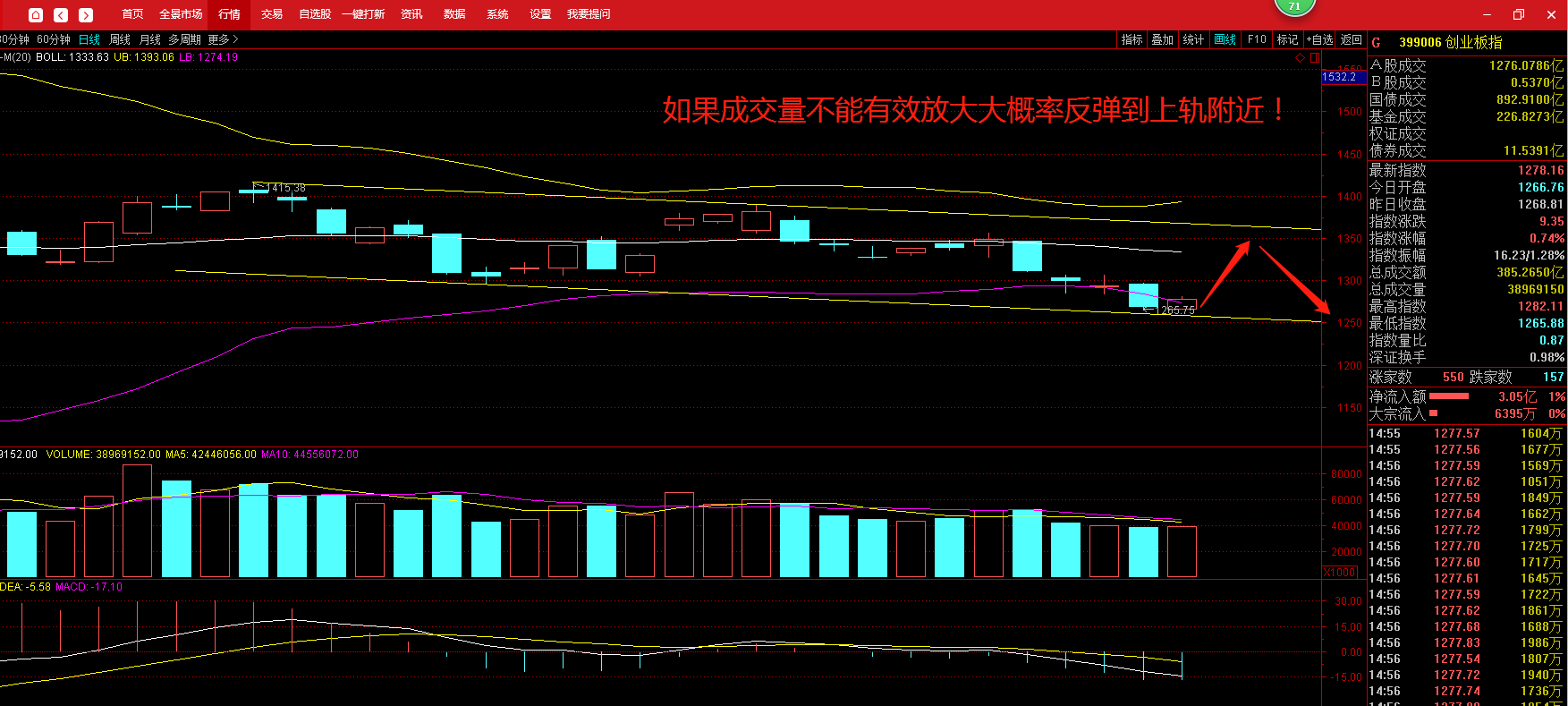Viewport: 1568px width, 706px height.
Task: Select the 多周期 view
Action: click(184, 39)
